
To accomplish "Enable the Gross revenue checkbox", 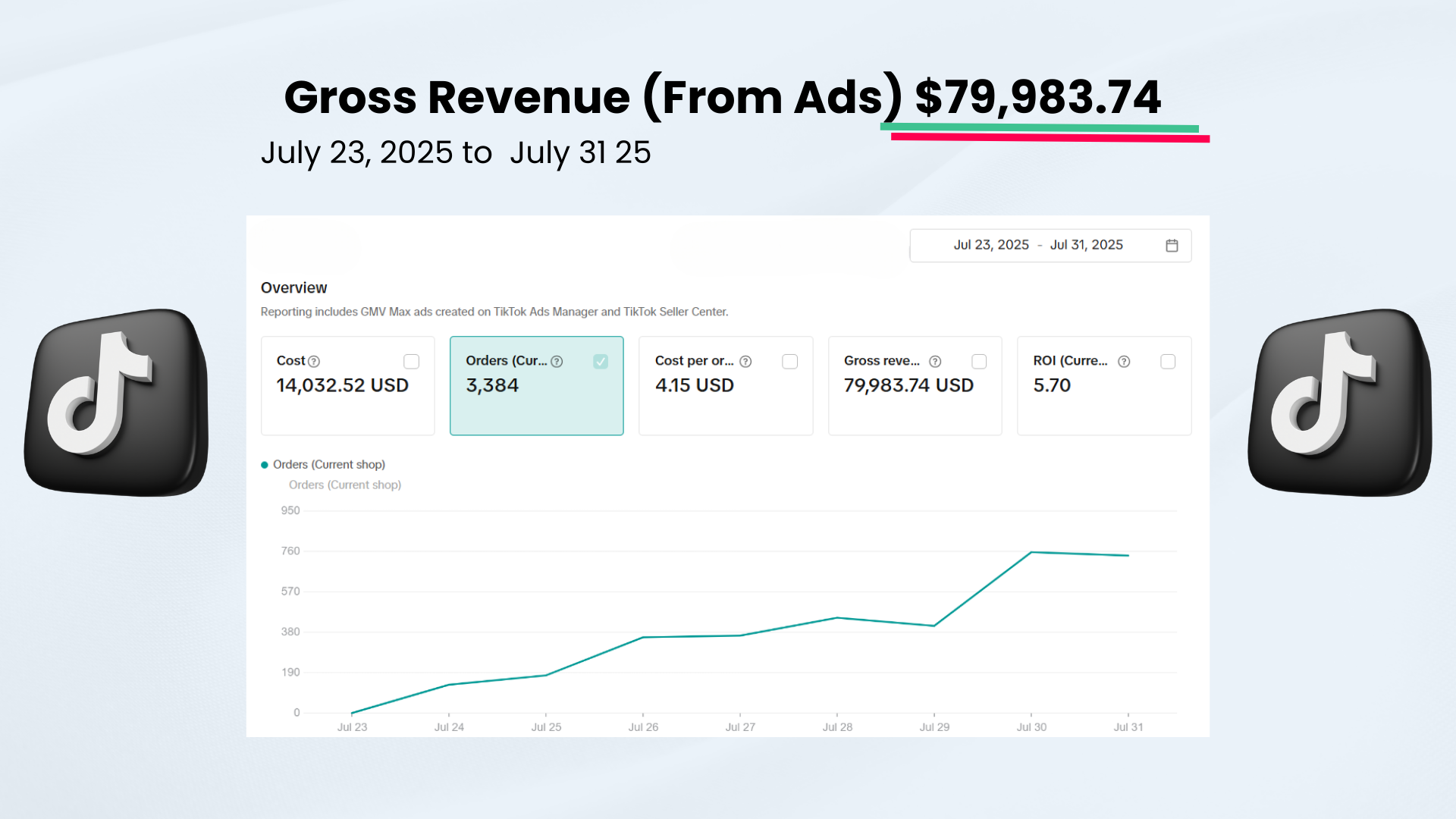I will coord(979,362).
